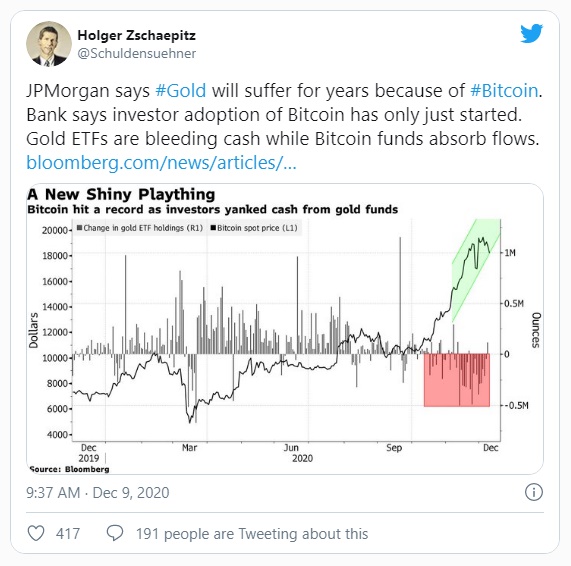Open the tweet timestamp 9:37 AM Dec 9, 2020
This screenshot has width=571, height=566.
click(x=98, y=492)
